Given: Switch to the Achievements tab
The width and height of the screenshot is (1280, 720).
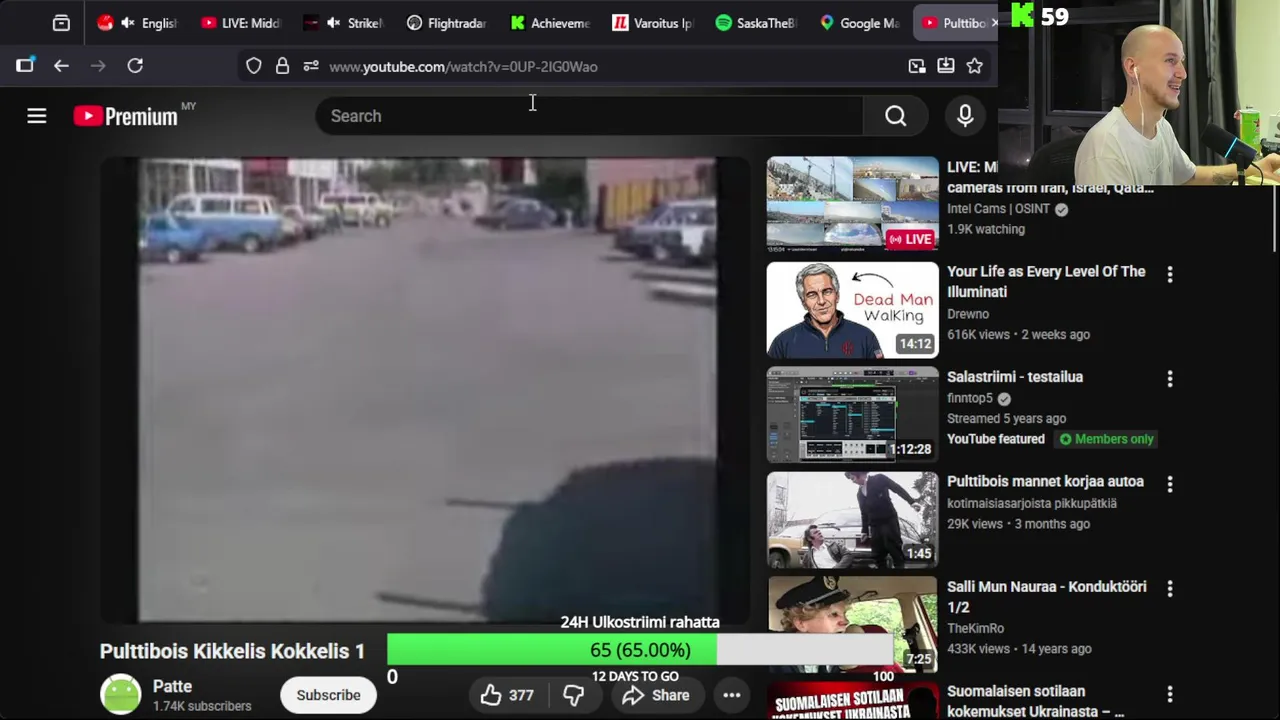Looking at the screenshot, I should pyautogui.click(x=549, y=23).
